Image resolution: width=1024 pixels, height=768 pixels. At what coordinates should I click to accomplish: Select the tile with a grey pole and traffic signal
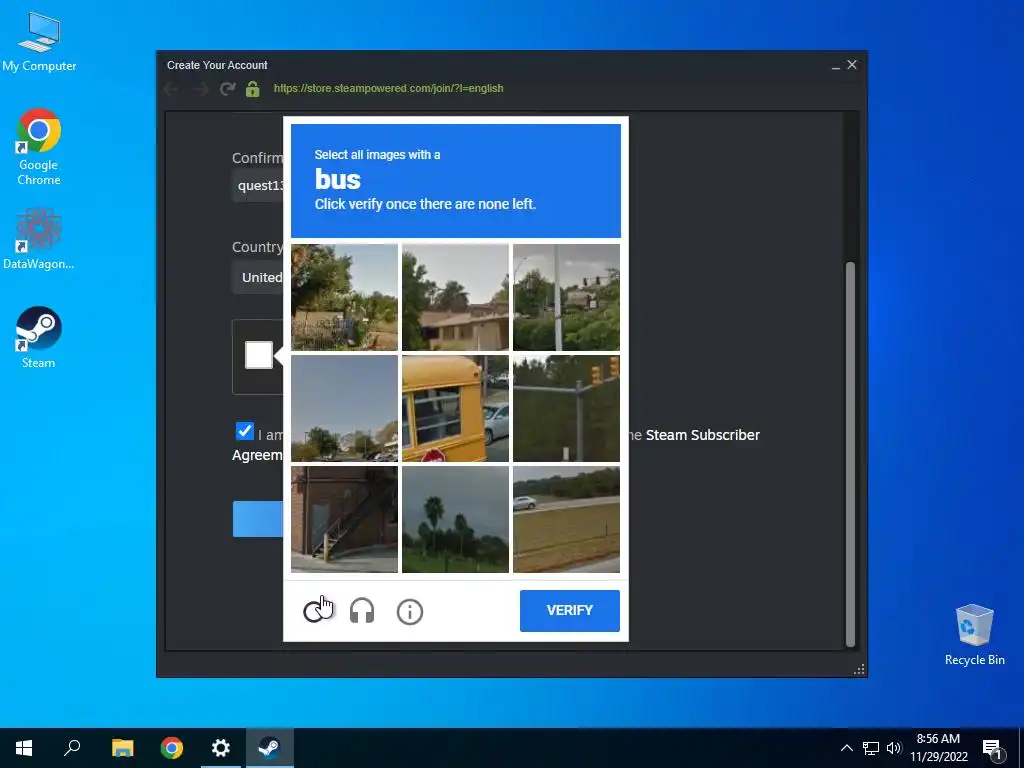[566, 297]
